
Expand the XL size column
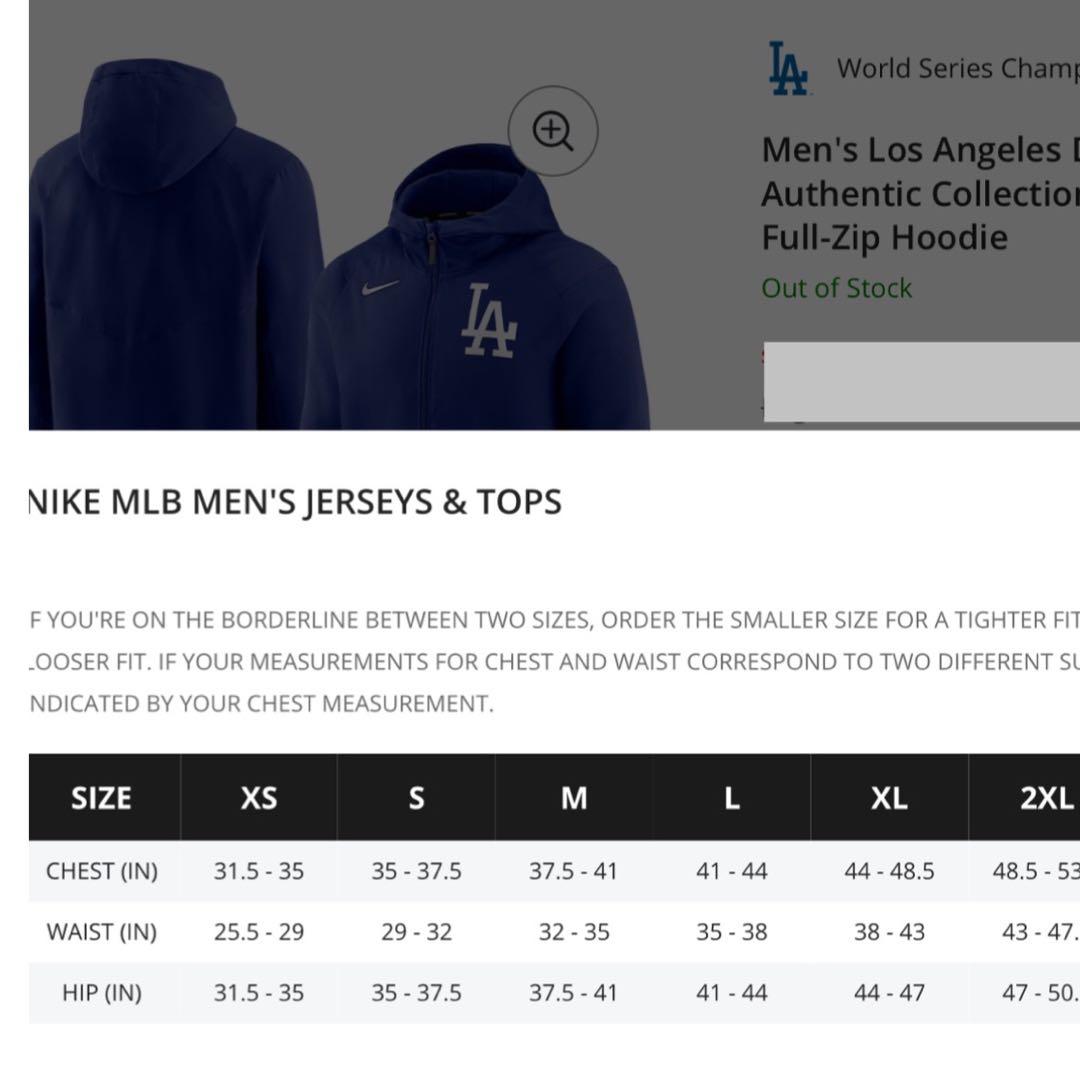click(x=889, y=797)
